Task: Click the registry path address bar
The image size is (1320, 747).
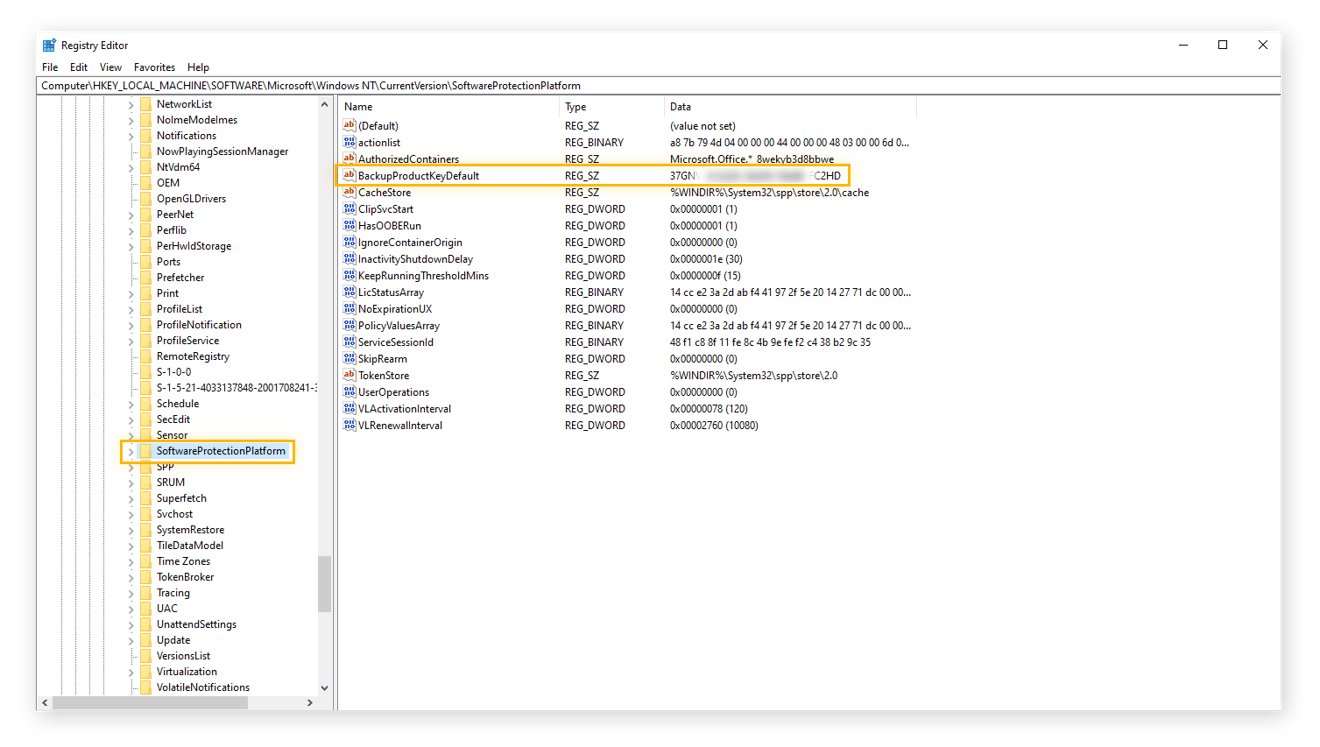Action: [400, 86]
